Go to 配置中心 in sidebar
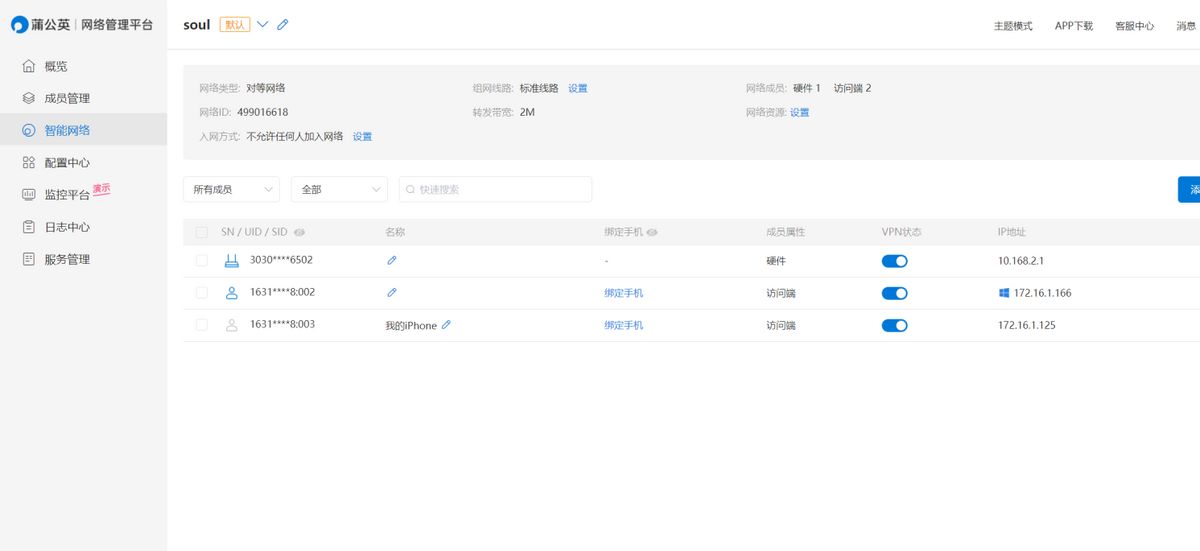Viewport: 1200px width, 551px height. point(67,162)
